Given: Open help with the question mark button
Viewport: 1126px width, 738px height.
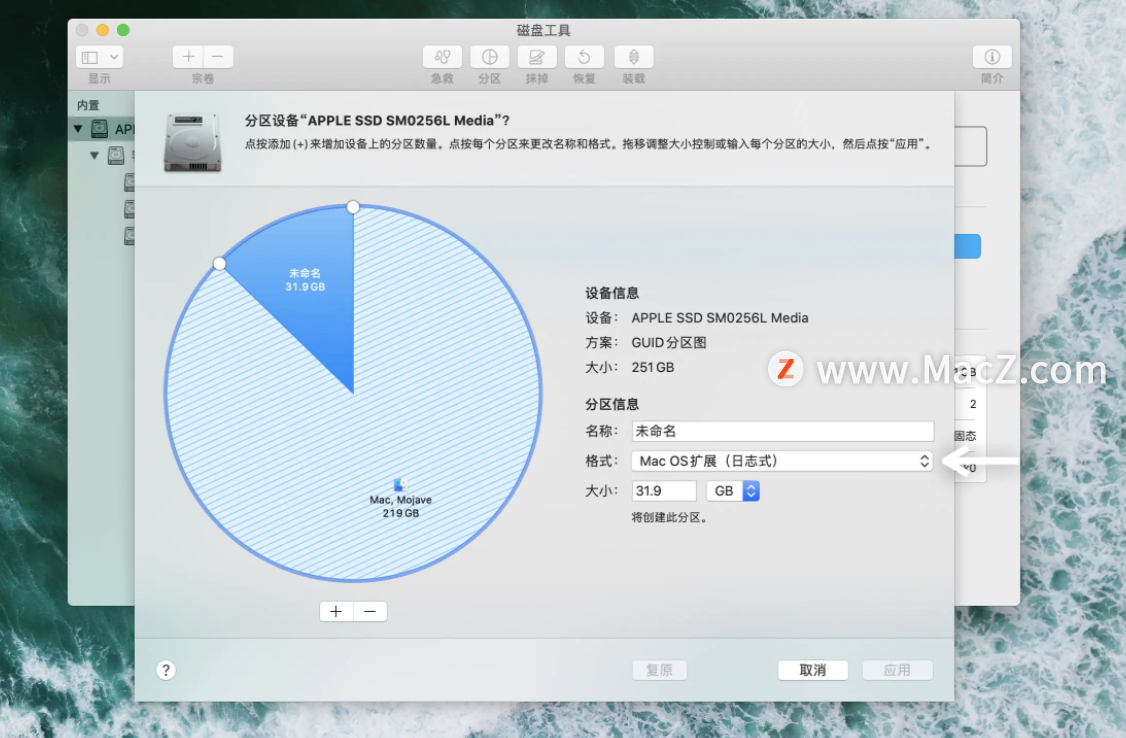Looking at the screenshot, I should pos(166,670).
